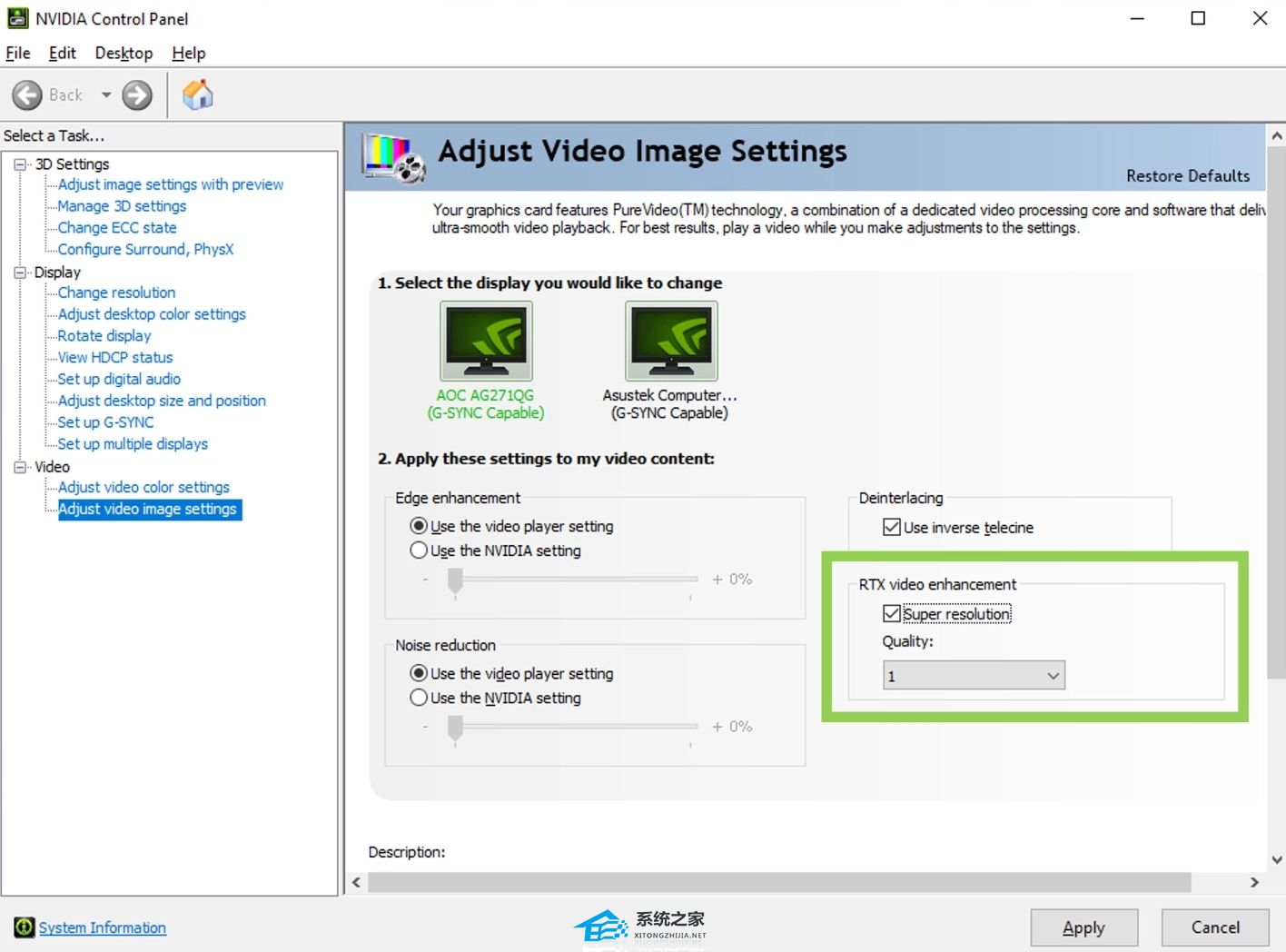Click the vertical scrollbar up arrow
Screen dimensions: 1286x952
(1276, 136)
